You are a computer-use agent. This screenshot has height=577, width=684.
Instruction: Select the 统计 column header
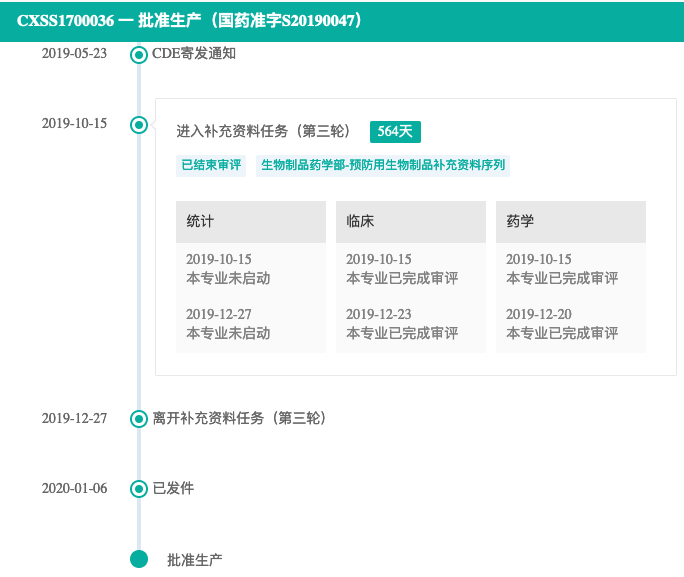tap(251, 222)
